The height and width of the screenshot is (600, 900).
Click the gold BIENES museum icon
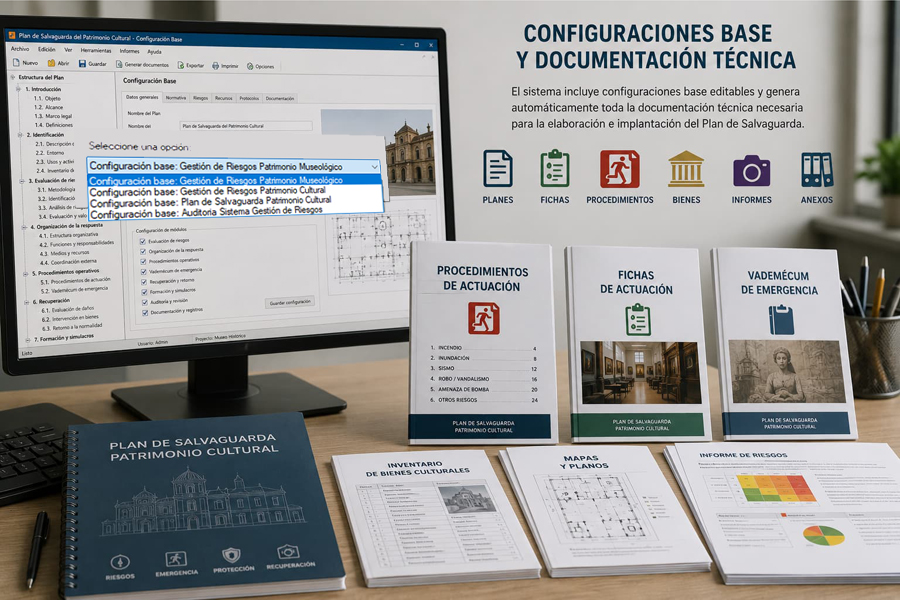click(x=686, y=169)
